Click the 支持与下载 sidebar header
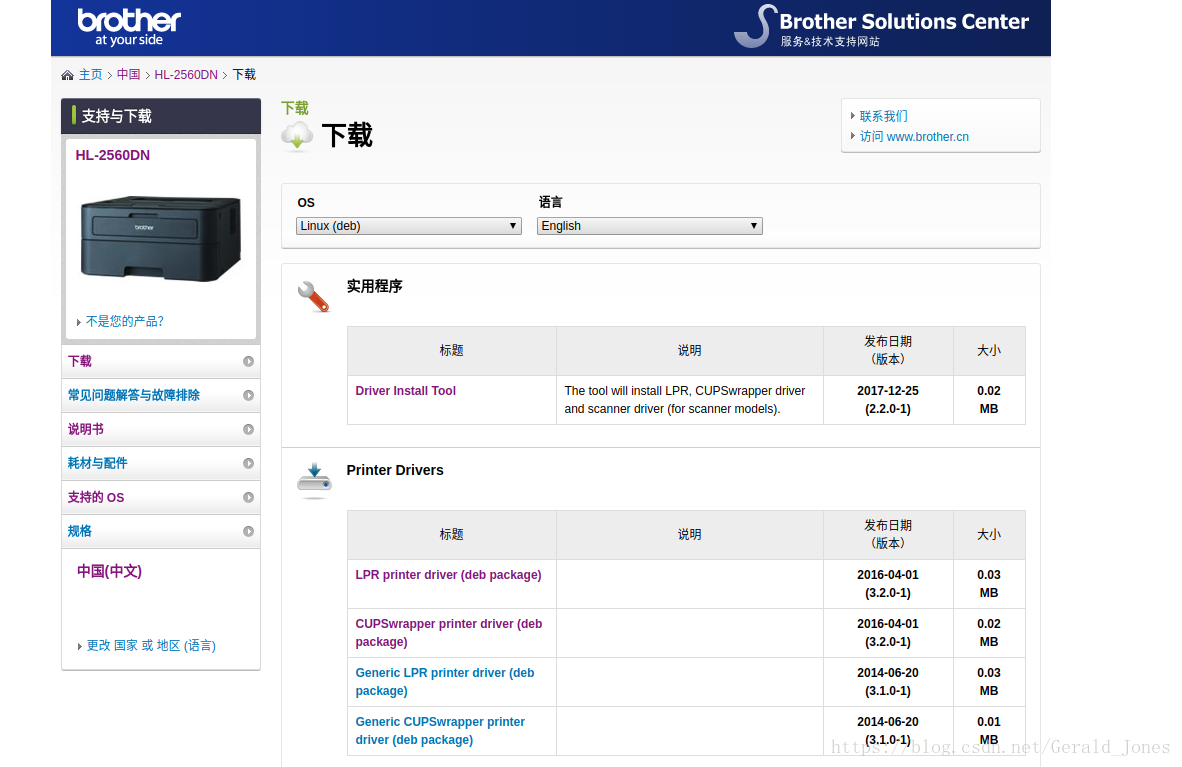1182x767 pixels. (161, 116)
